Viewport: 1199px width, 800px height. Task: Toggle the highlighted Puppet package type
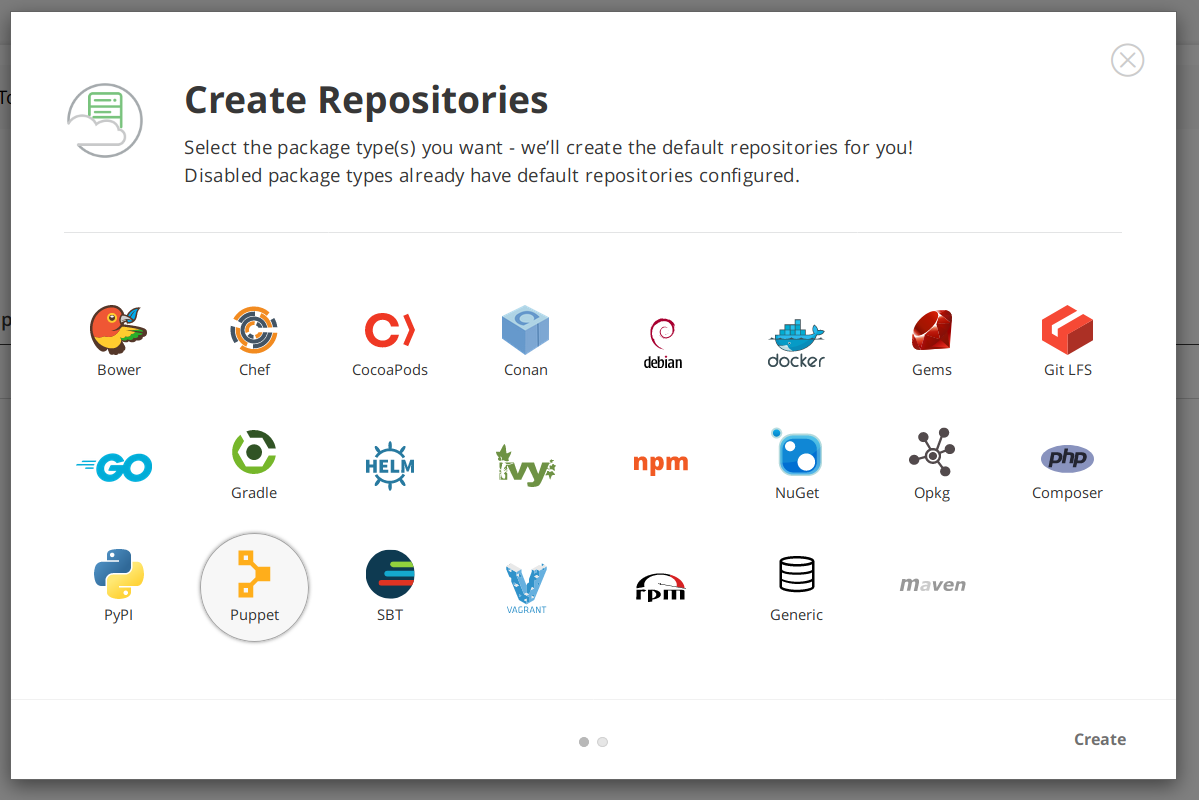tap(254, 587)
